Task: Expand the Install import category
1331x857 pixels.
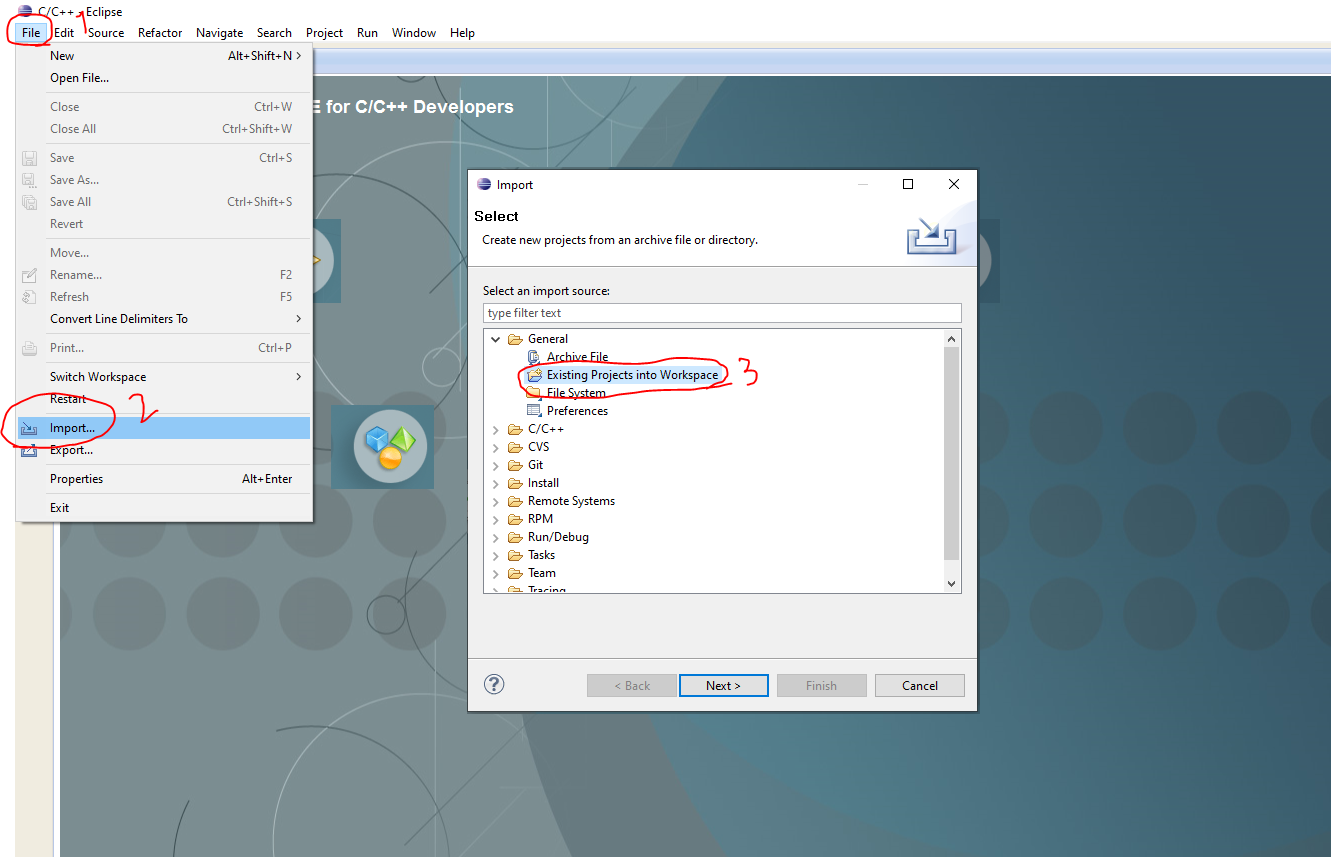Action: click(496, 483)
